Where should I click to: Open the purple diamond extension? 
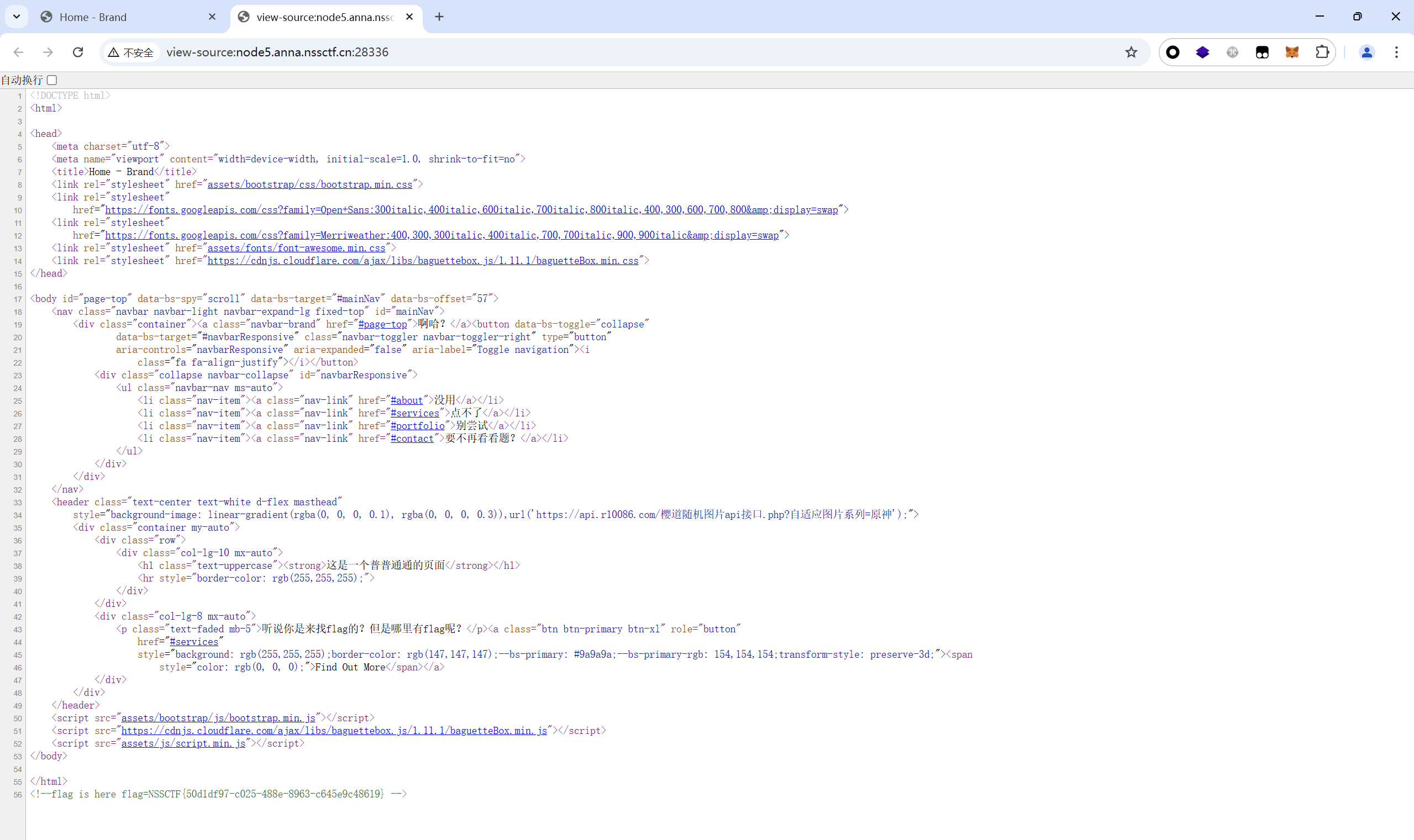pos(1203,52)
